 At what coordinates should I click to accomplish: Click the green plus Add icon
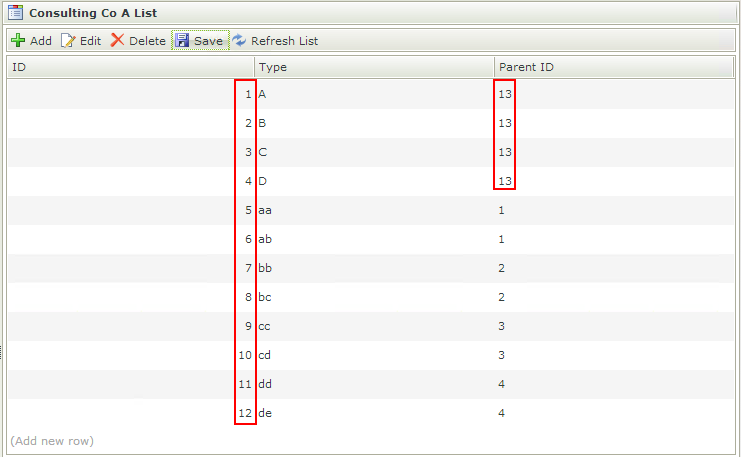(18, 41)
